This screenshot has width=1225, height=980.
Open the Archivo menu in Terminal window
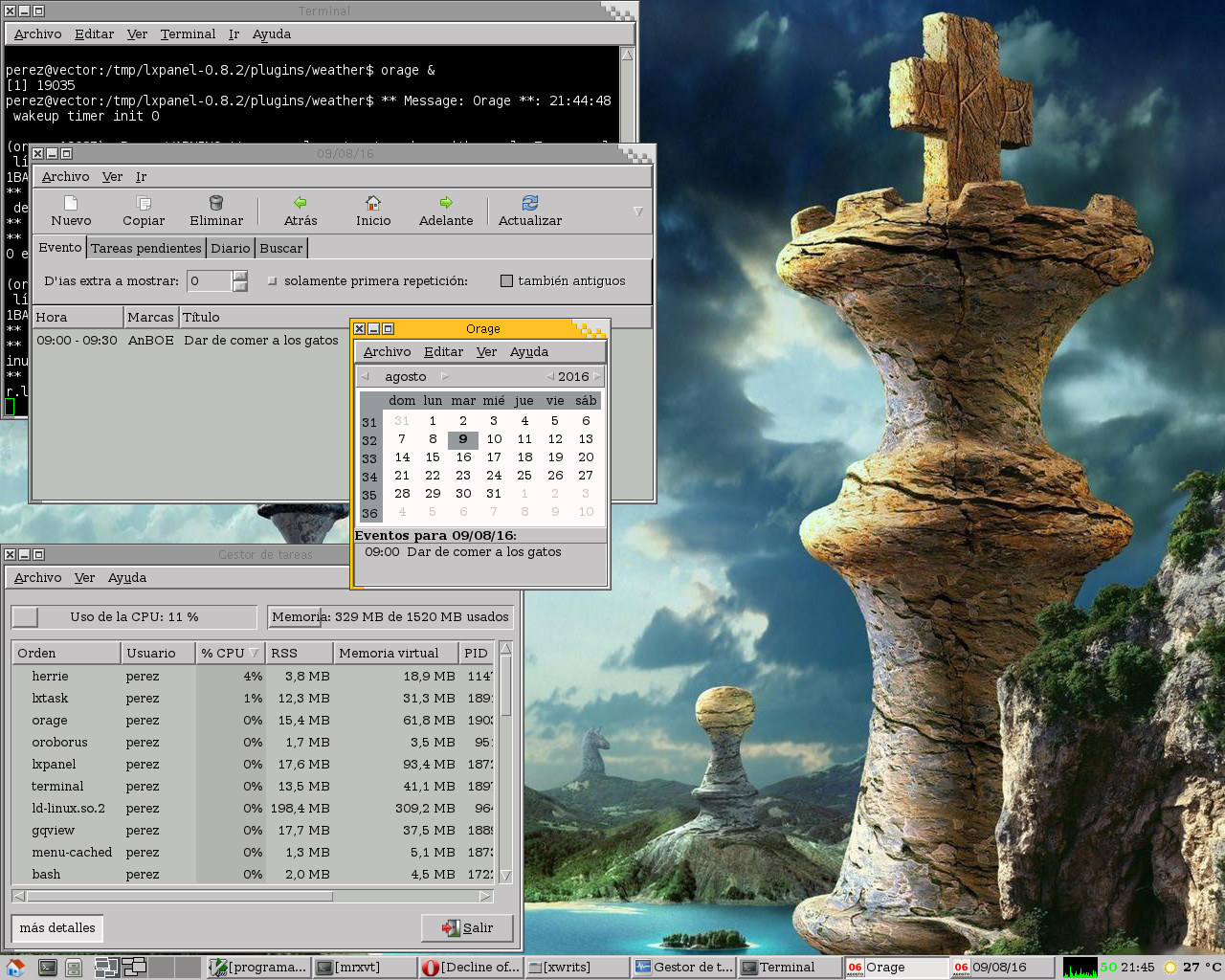[x=38, y=33]
